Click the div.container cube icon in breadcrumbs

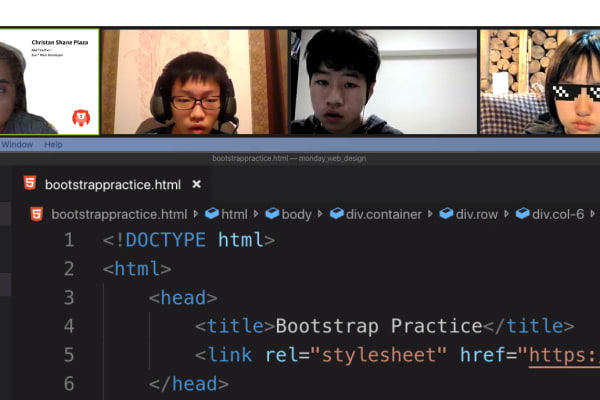(337, 213)
